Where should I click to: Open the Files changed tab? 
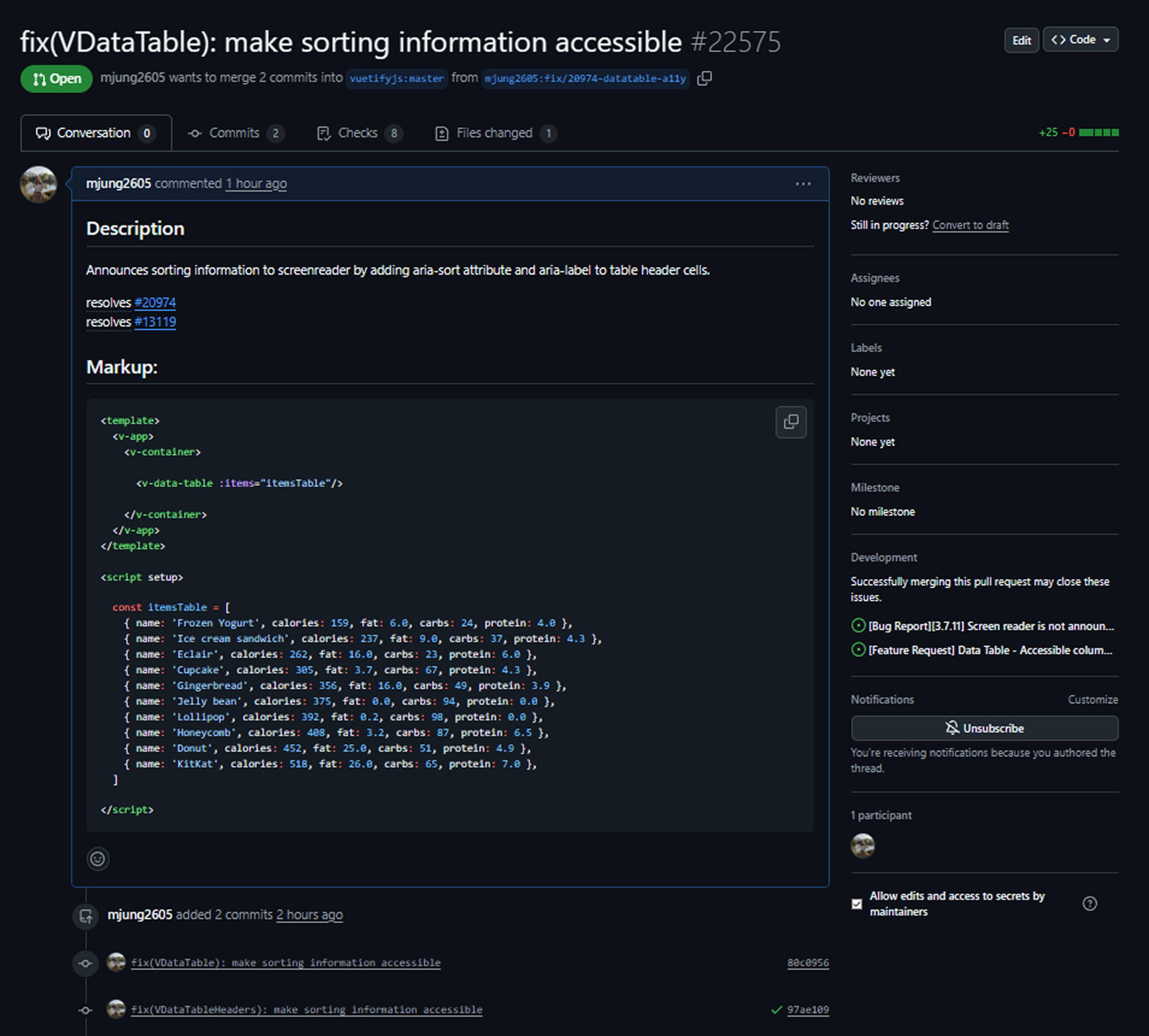click(x=495, y=133)
